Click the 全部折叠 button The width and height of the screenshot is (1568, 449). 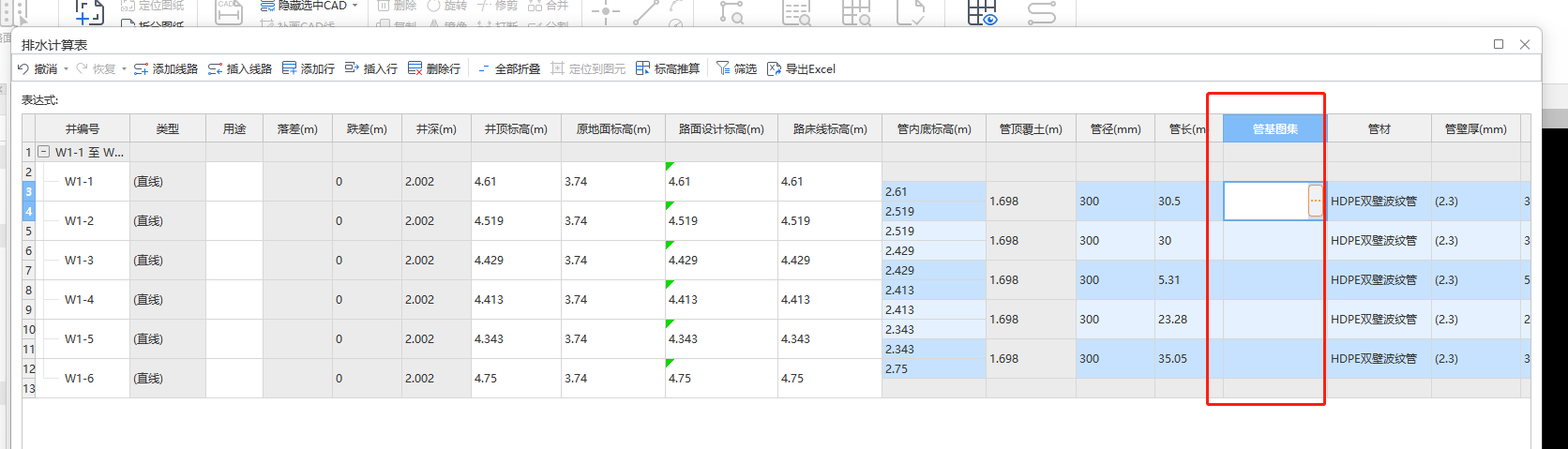(x=508, y=68)
